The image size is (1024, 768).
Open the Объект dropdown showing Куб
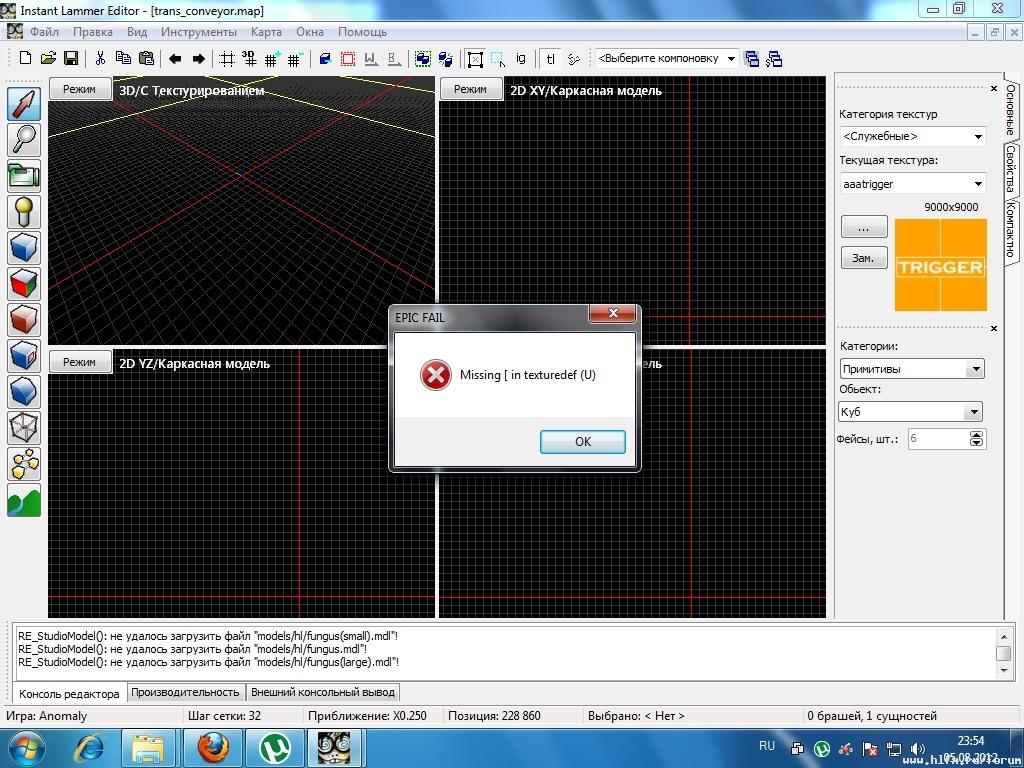(910, 412)
